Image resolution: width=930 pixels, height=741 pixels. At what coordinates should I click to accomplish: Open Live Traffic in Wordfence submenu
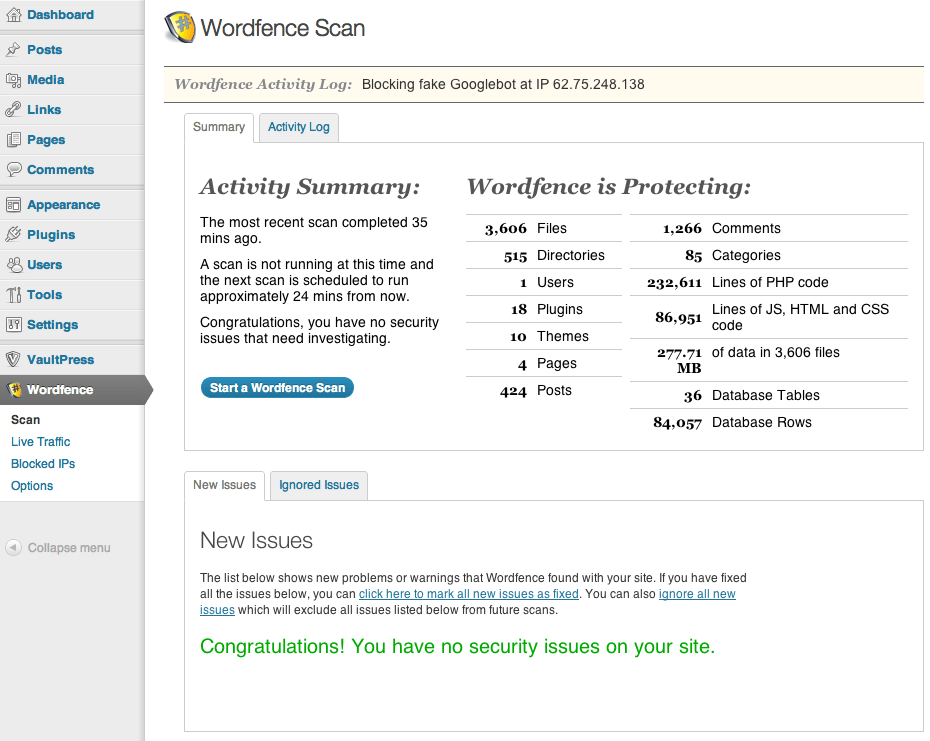coord(40,442)
